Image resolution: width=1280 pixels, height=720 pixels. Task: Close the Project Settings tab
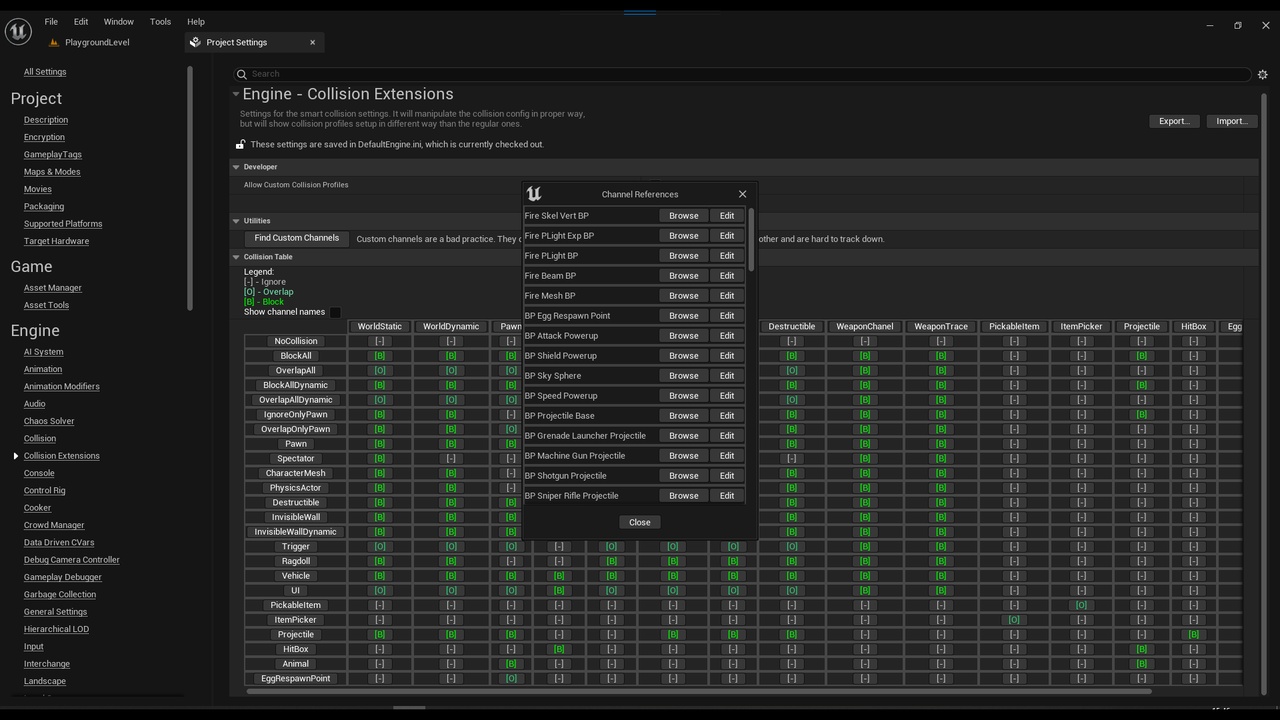point(312,42)
